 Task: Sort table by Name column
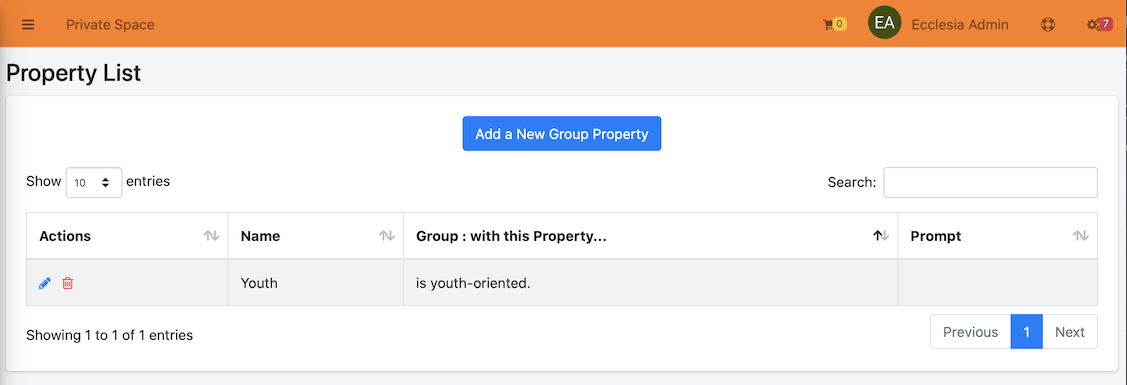(316, 236)
